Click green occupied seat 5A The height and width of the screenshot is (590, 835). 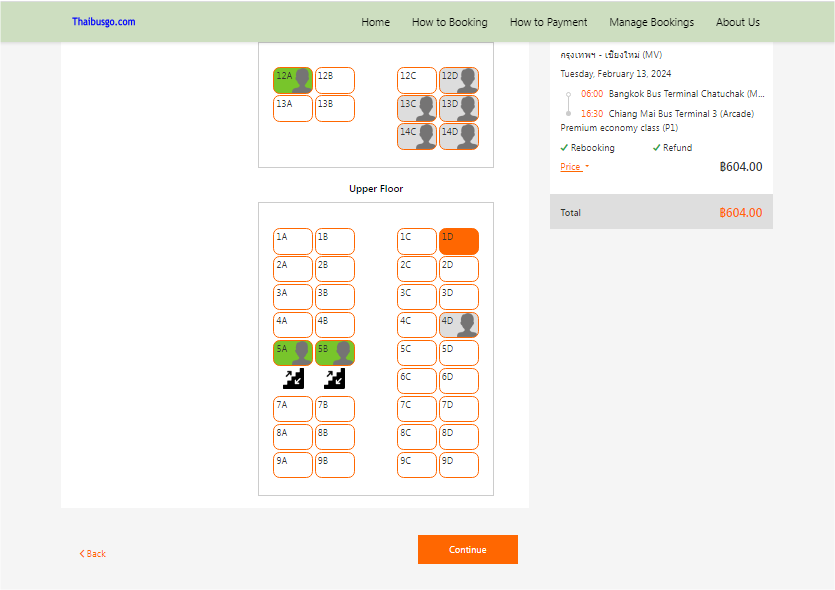pos(293,353)
